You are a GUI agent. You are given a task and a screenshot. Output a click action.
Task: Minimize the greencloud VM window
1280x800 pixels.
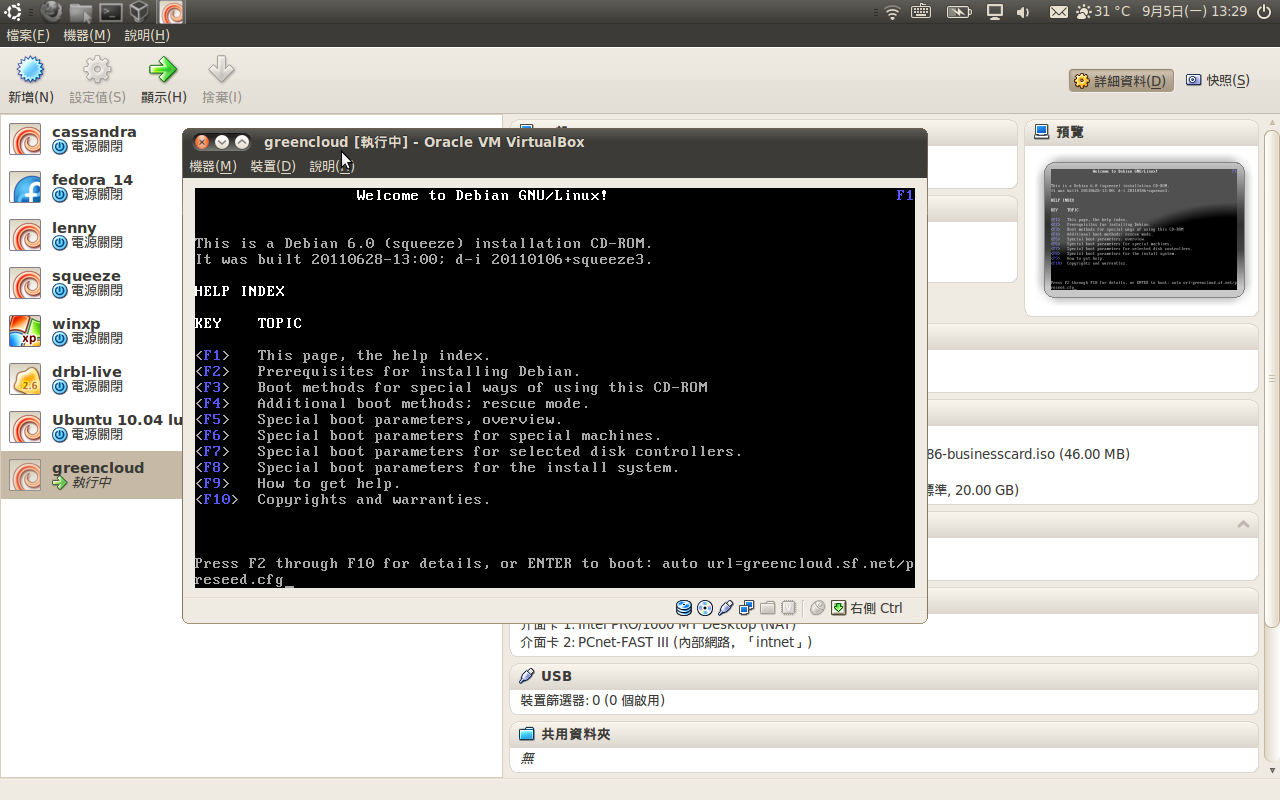click(222, 142)
